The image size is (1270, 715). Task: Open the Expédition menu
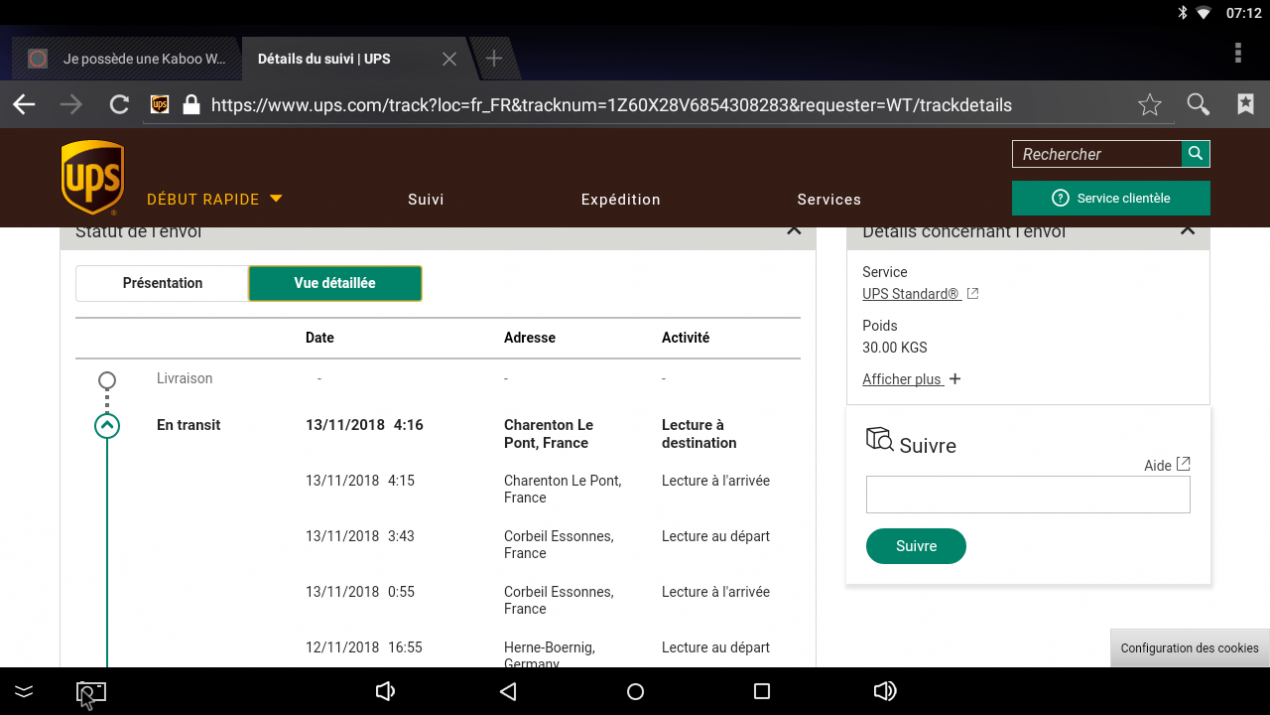(621, 199)
